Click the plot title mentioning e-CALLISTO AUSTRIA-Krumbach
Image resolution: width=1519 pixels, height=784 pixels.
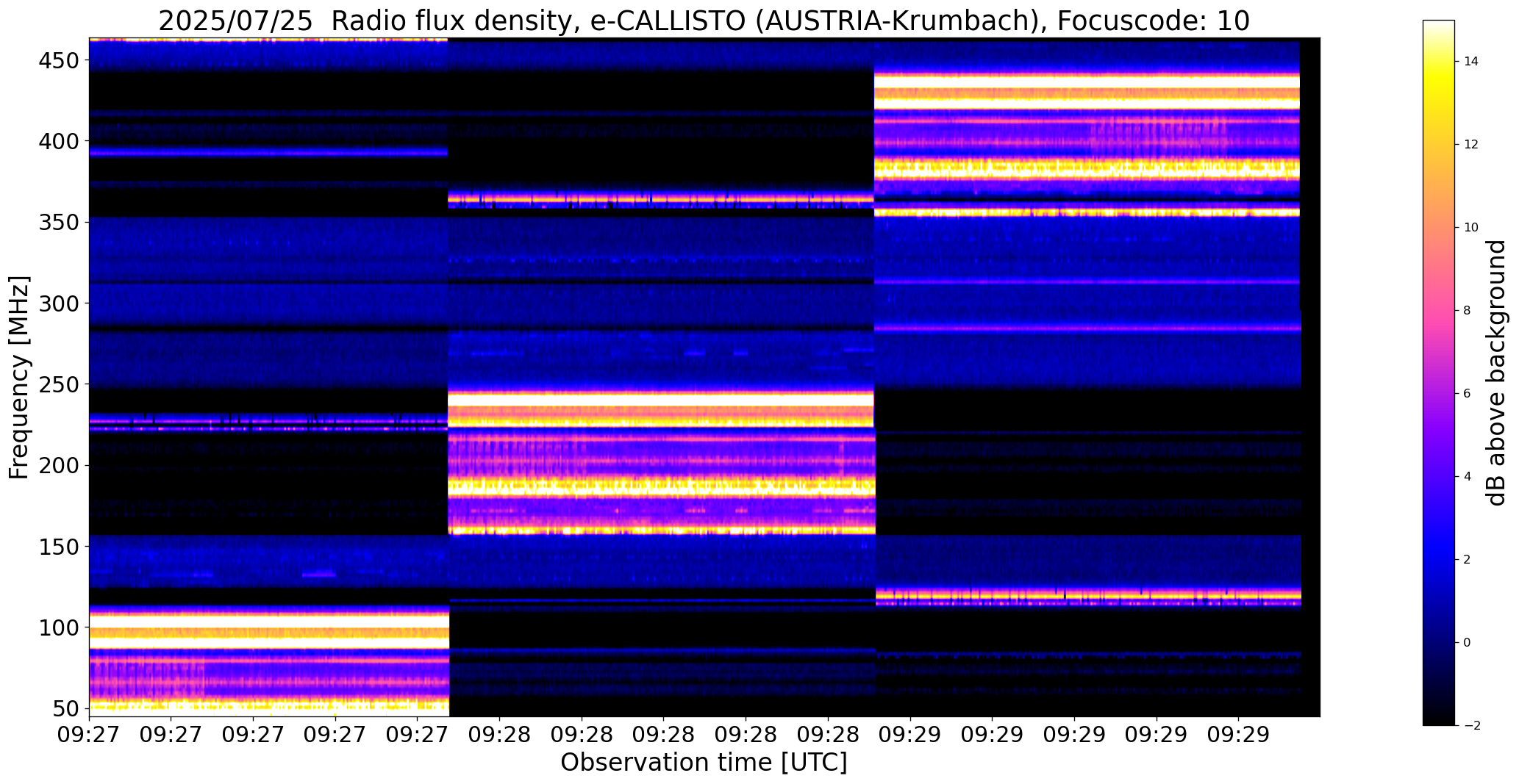click(704, 21)
